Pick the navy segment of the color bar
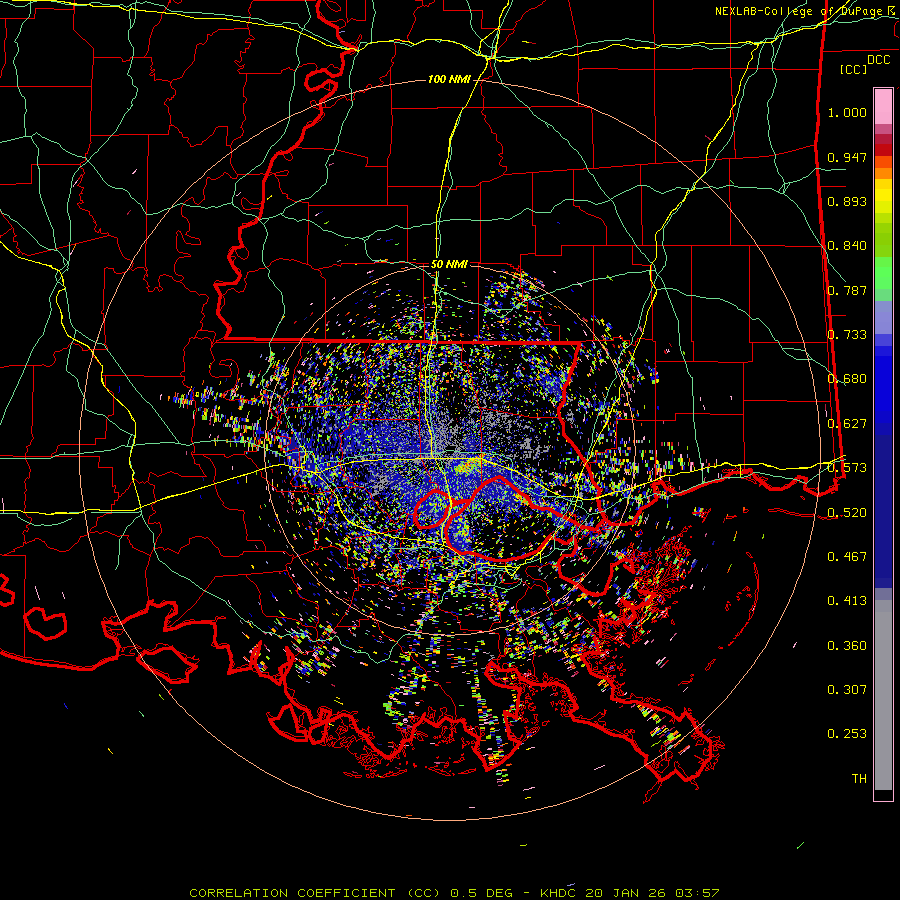Image resolution: width=900 pixels, height=900 pixels. pos(883,511)
